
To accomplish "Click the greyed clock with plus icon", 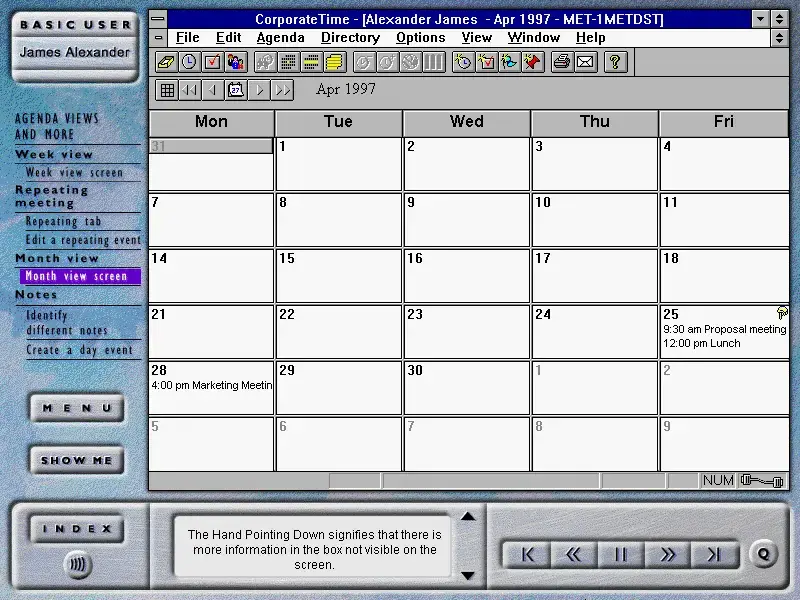I will point(387,62).
